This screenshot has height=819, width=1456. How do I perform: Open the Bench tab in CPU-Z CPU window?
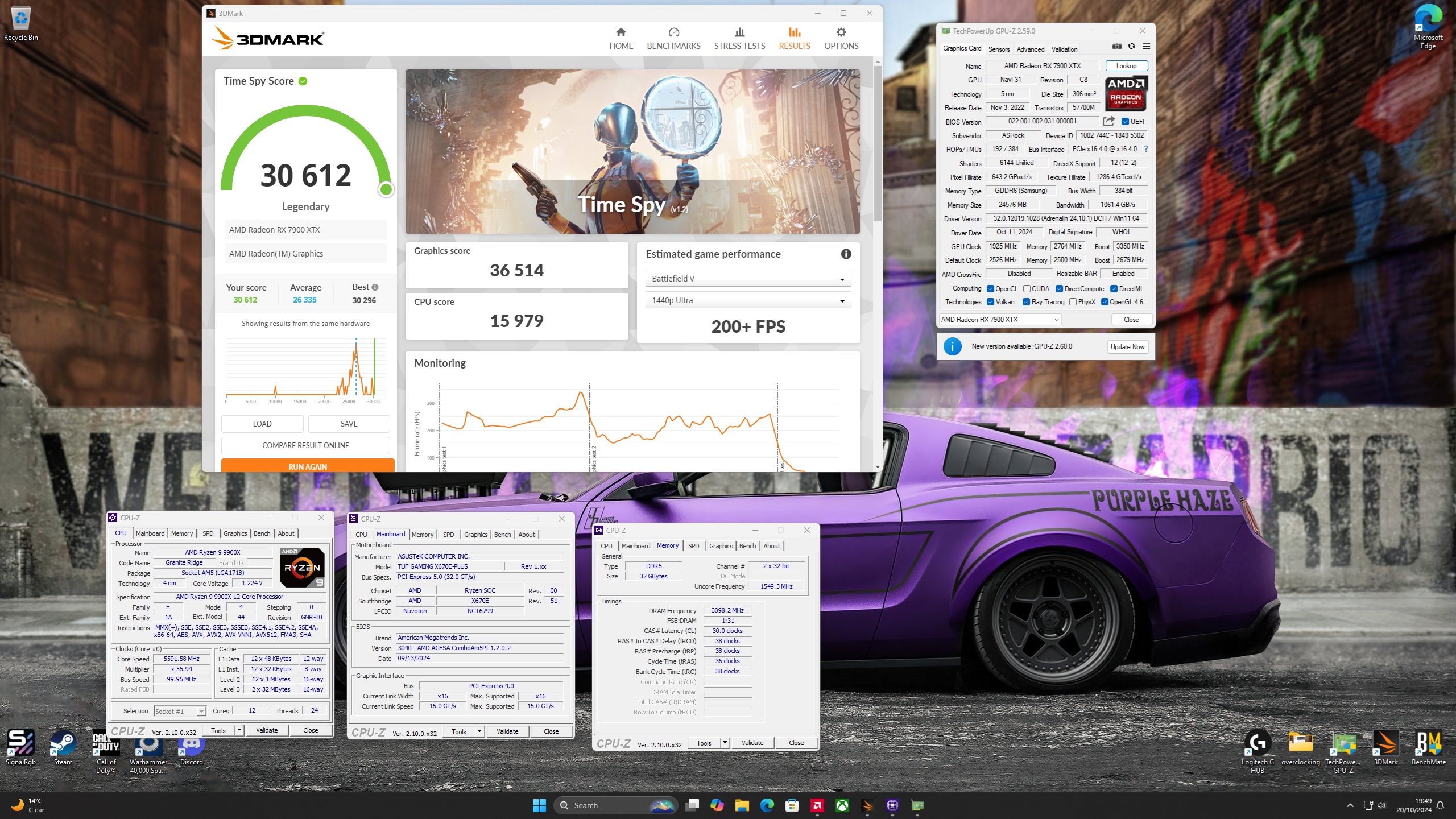(262, 533)
